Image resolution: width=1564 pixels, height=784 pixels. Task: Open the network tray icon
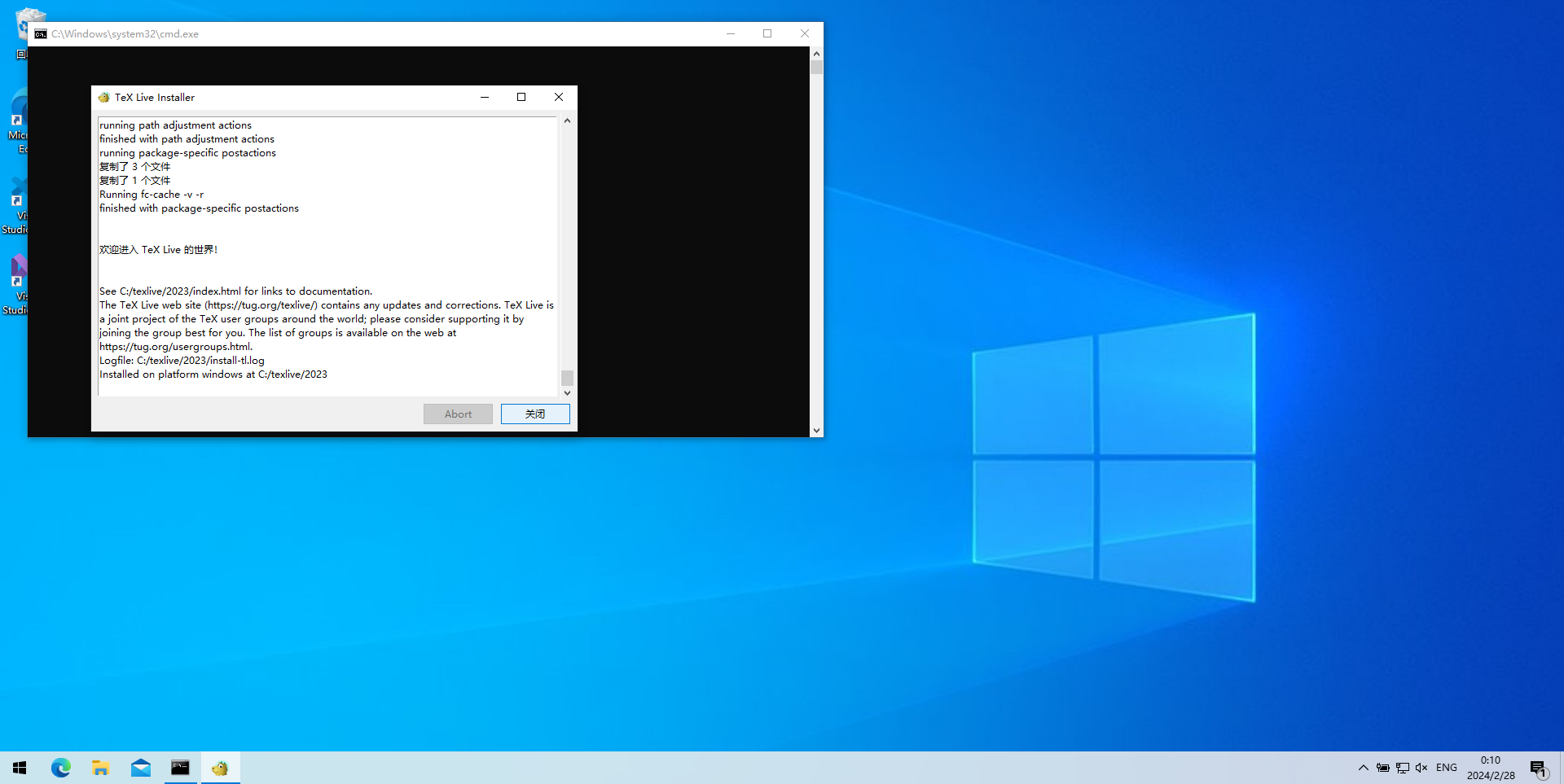point(1403,768)
